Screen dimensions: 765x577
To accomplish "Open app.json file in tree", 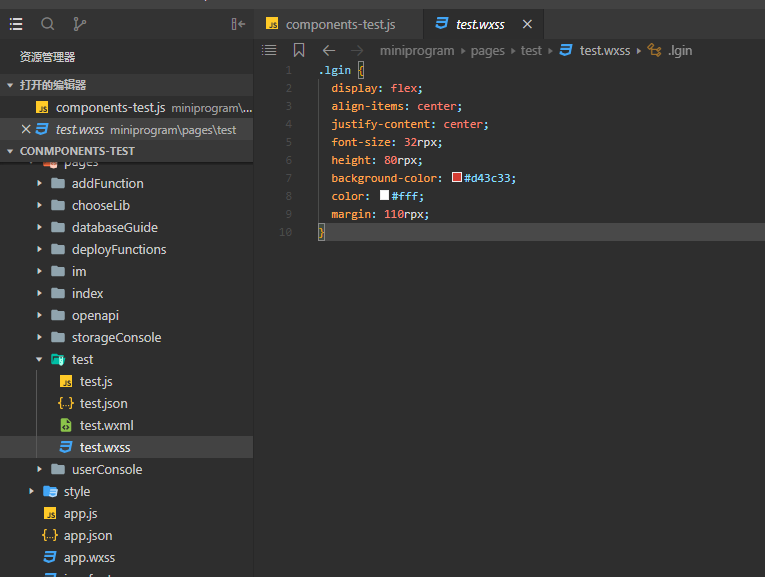I will [x=126, y=536].
